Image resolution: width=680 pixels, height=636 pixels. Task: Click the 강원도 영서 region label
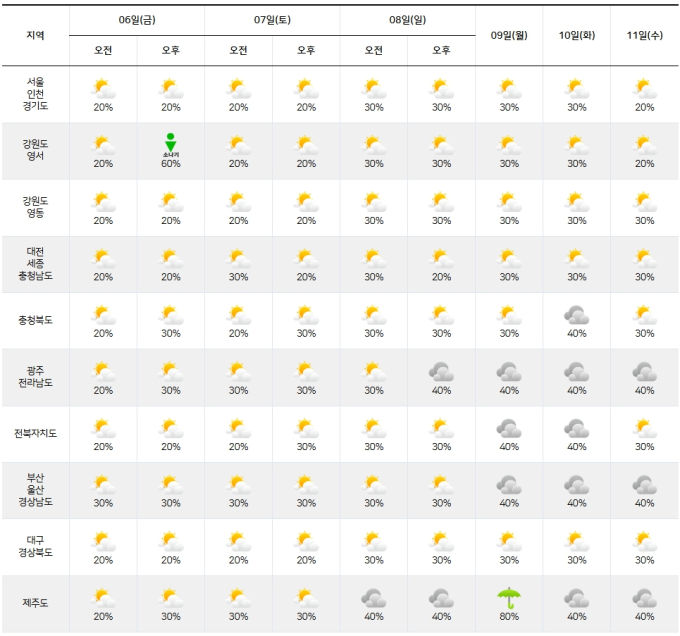coord(35,150)
